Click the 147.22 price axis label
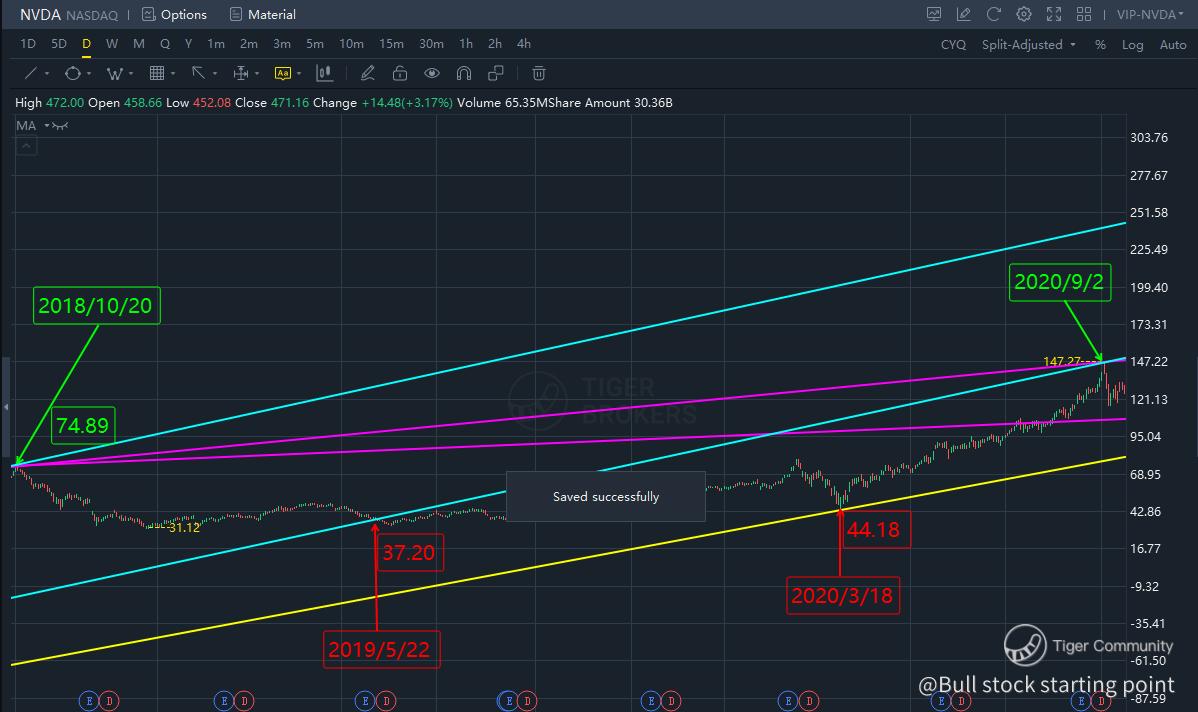 [x=1148, y=361]
